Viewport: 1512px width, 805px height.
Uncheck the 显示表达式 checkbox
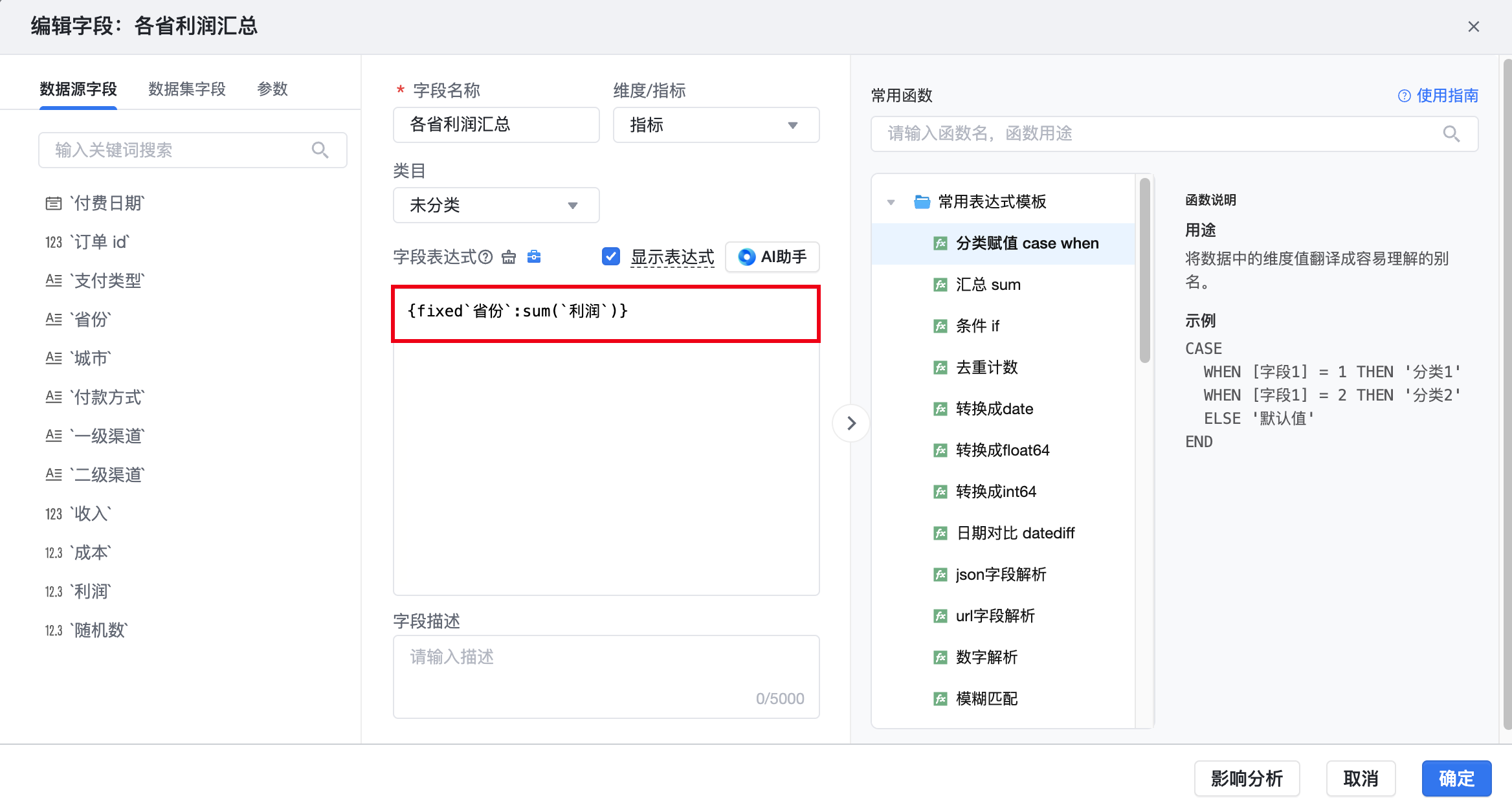(610, 257)
